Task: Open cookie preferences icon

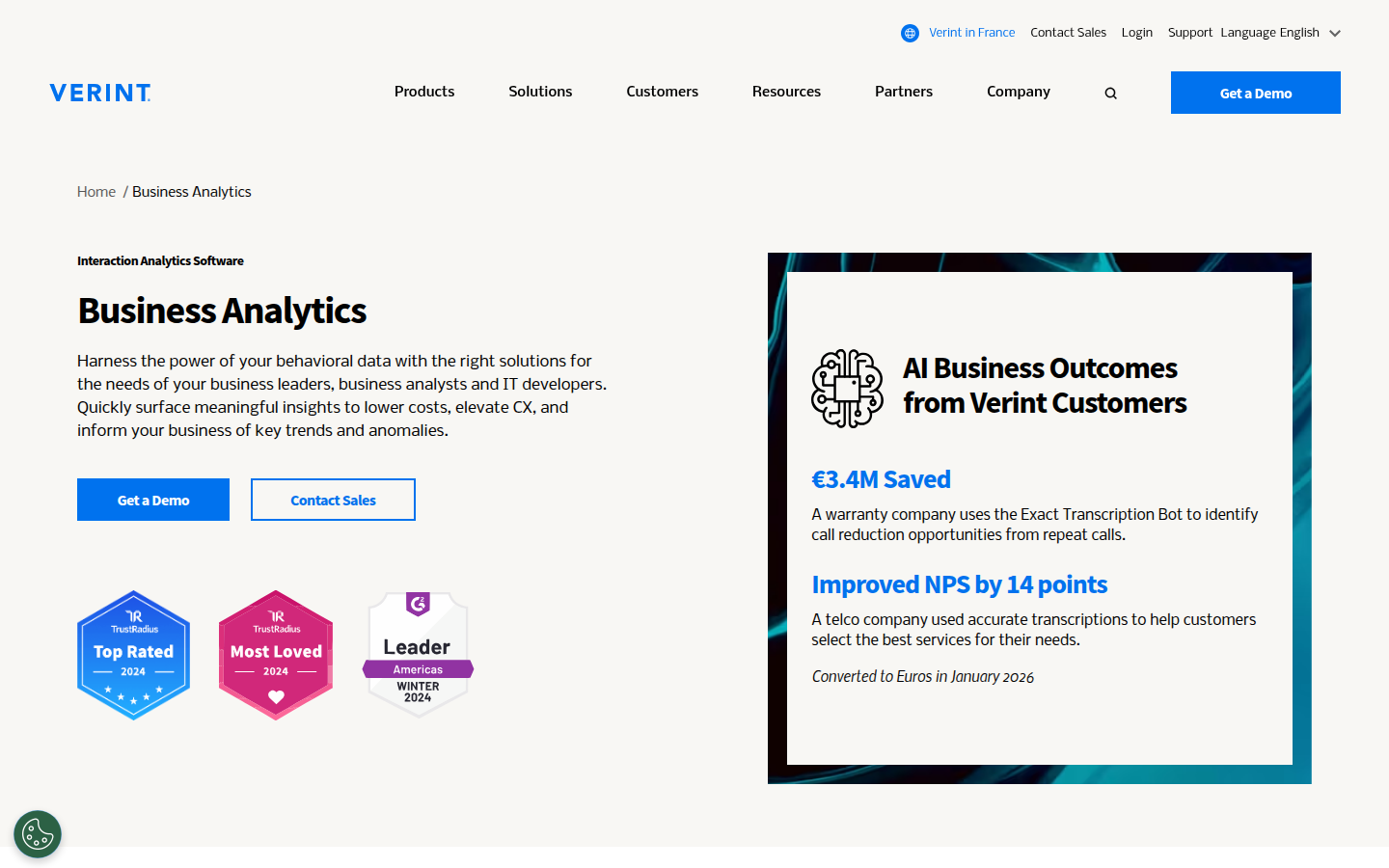Action: tap(38, 834)
